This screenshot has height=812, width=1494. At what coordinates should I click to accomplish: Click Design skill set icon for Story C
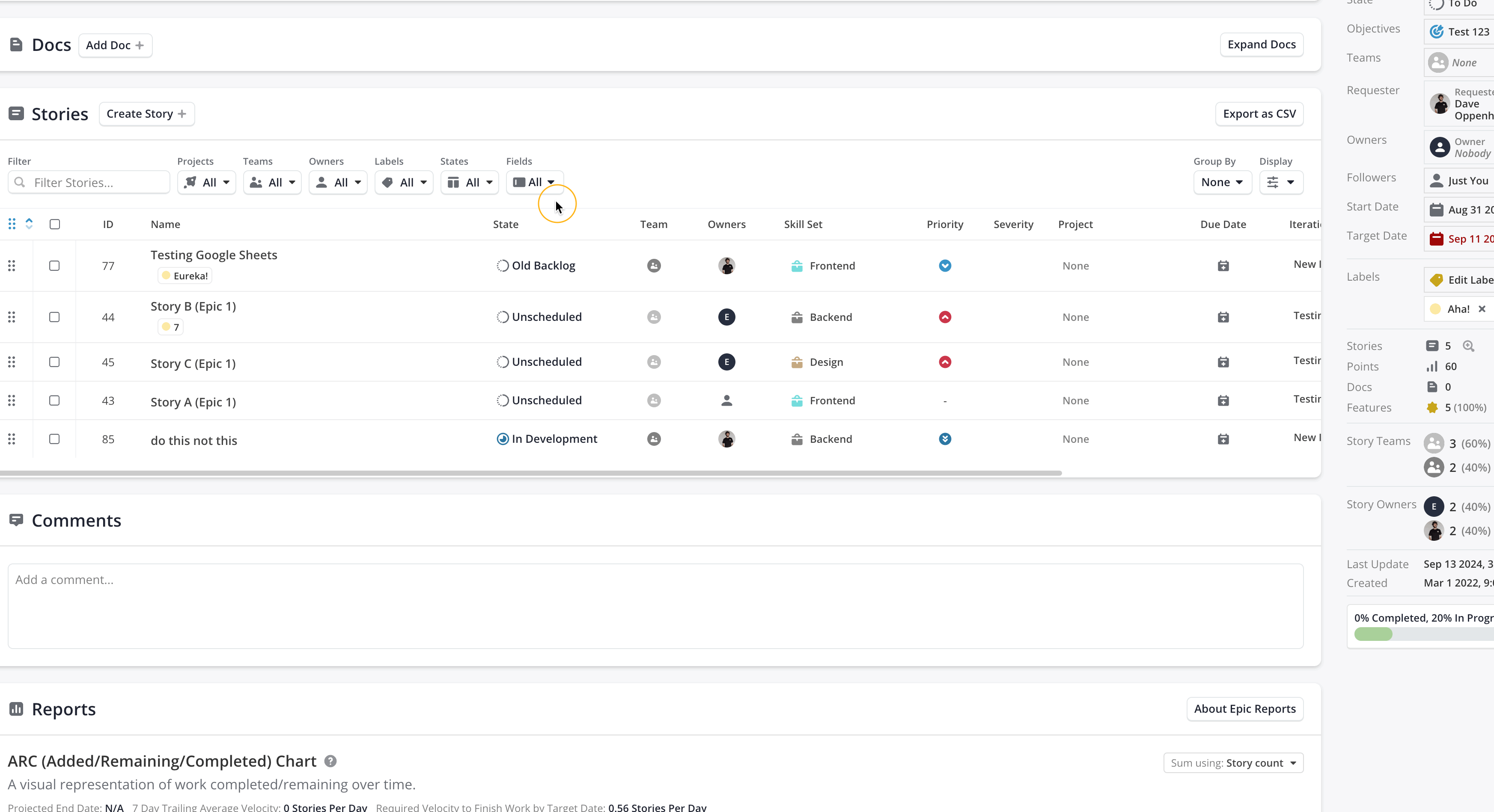pyautogui.click(x=797, y=362)
